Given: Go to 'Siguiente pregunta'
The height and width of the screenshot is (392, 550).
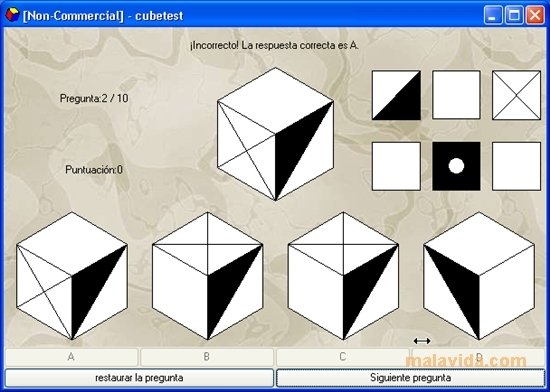Looking at the screenshot, I should [x=410, y=378].
